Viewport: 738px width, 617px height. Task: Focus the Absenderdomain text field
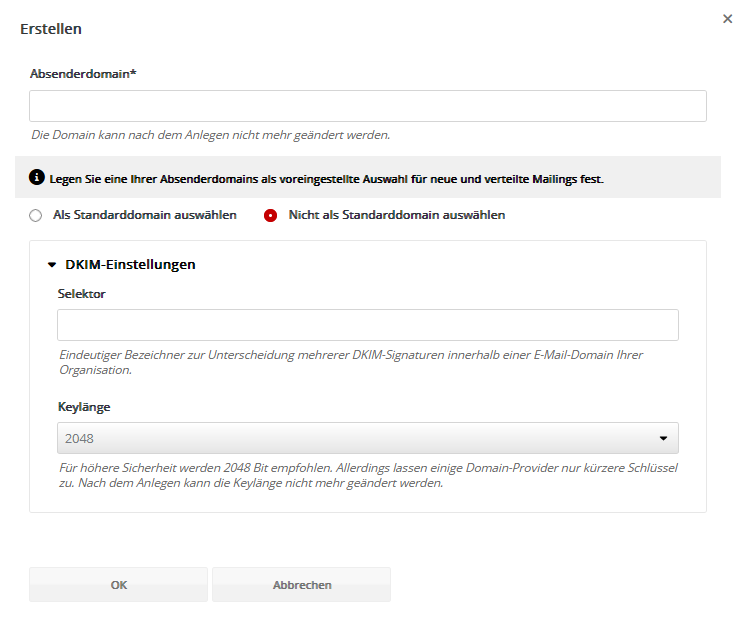coord(367,106)
